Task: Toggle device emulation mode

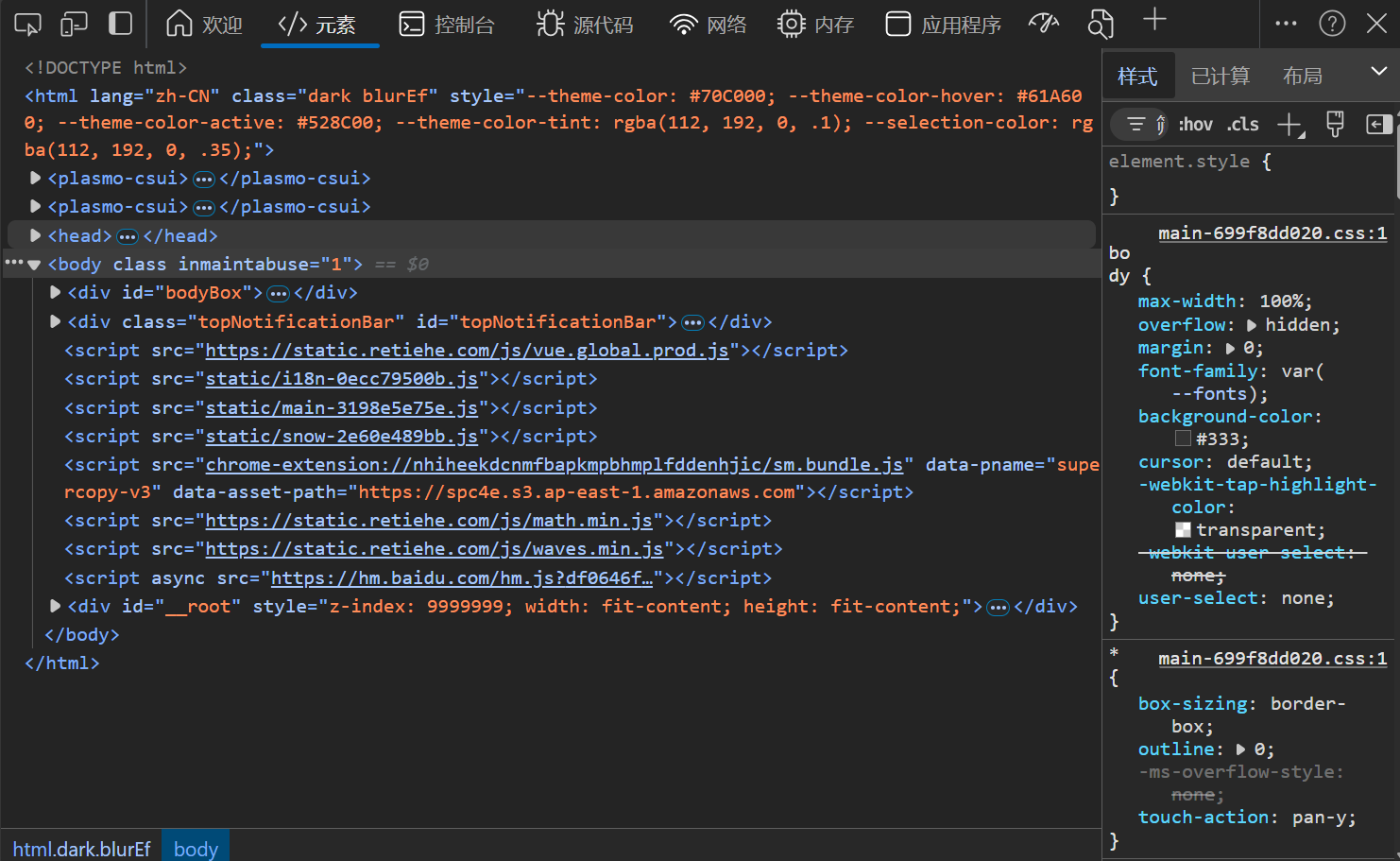Action: tap(74, 24)
